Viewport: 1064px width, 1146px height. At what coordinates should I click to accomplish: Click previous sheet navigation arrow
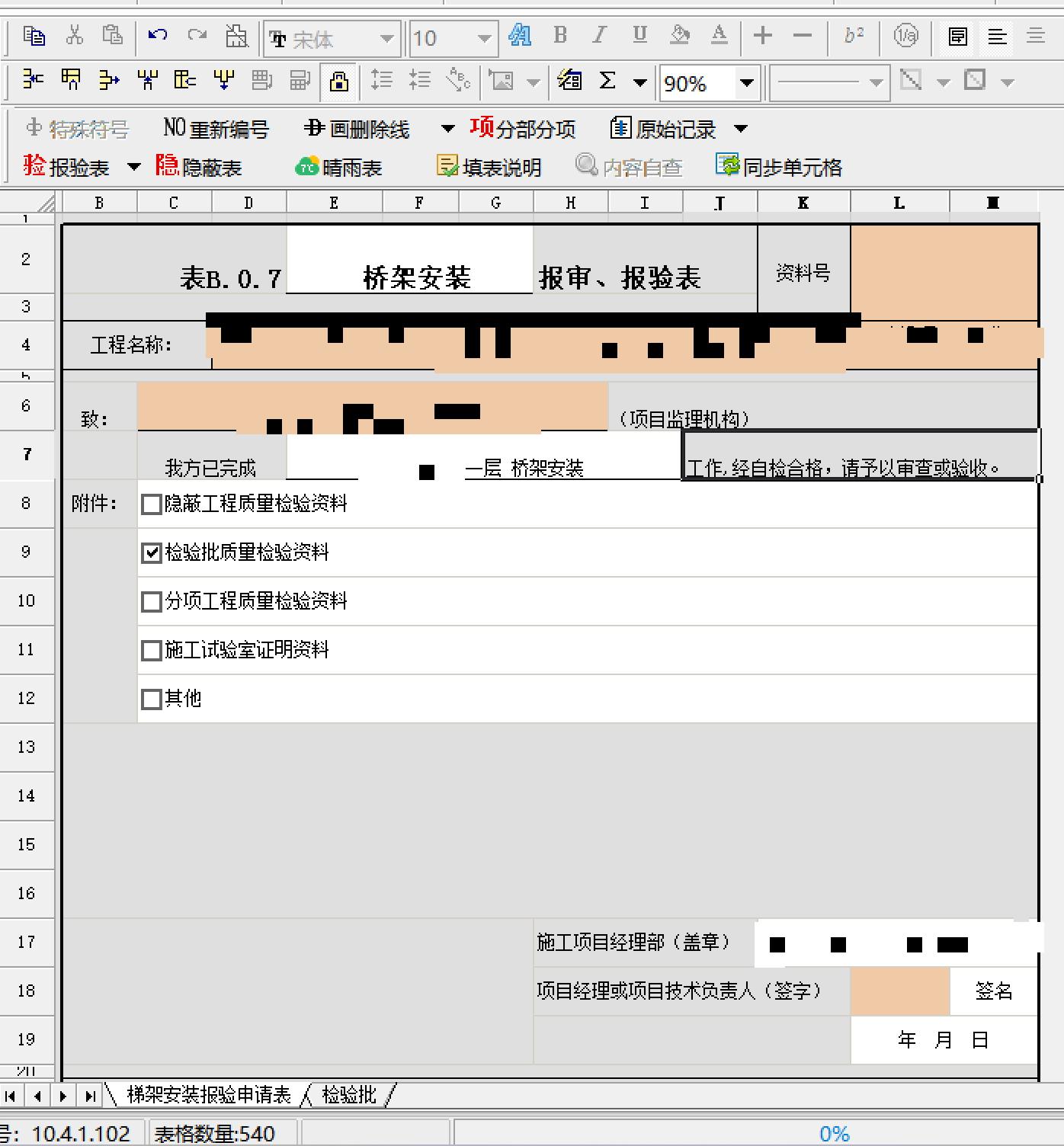[37, 1096]
